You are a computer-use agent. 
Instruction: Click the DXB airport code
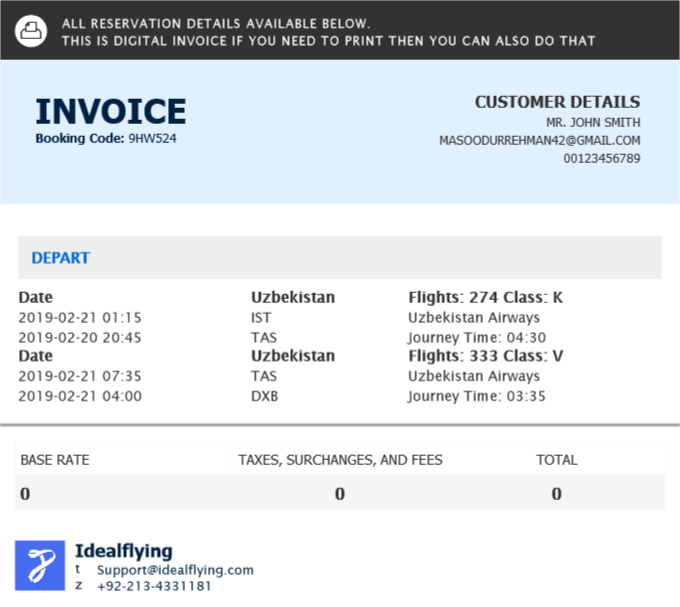264,396
